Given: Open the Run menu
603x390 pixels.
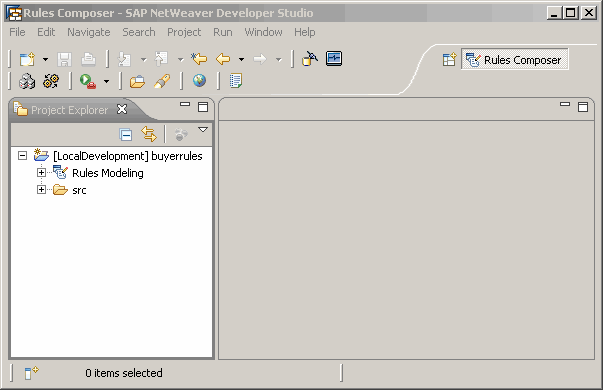Looking at the screenshot, I should [223, 32].
